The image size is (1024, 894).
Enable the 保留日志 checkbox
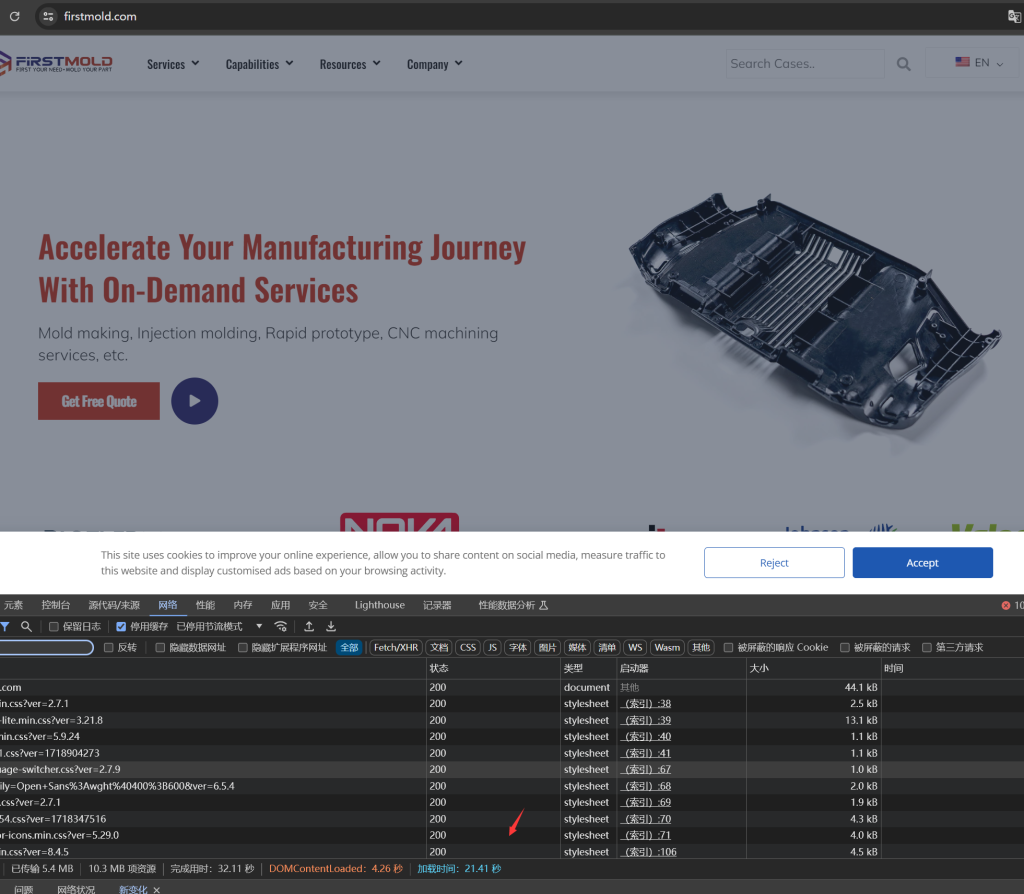pos(55,627)
